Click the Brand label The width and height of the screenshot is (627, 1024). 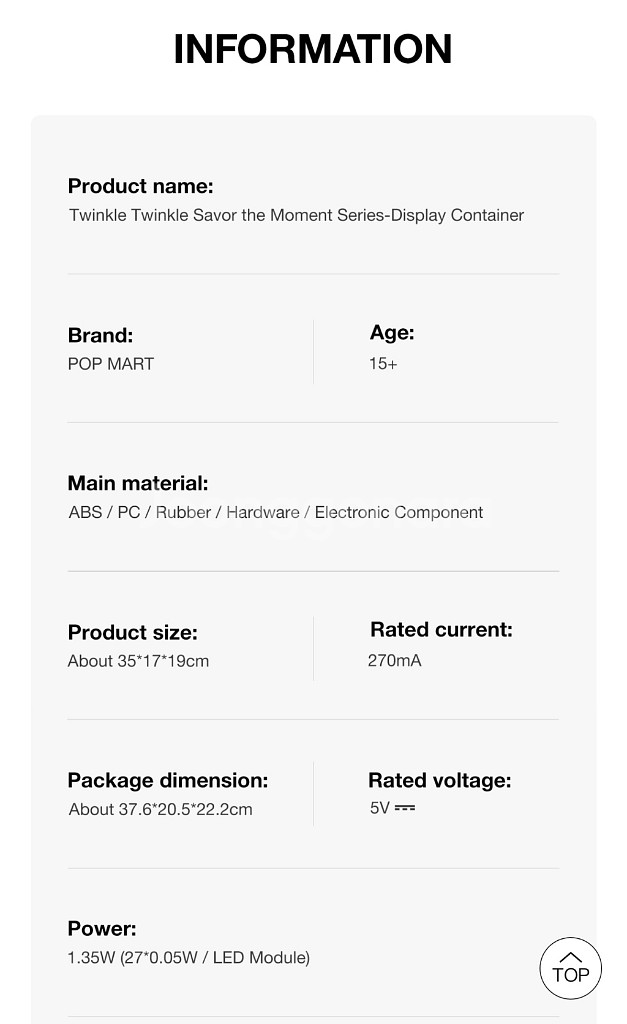(x=100, y=335)
